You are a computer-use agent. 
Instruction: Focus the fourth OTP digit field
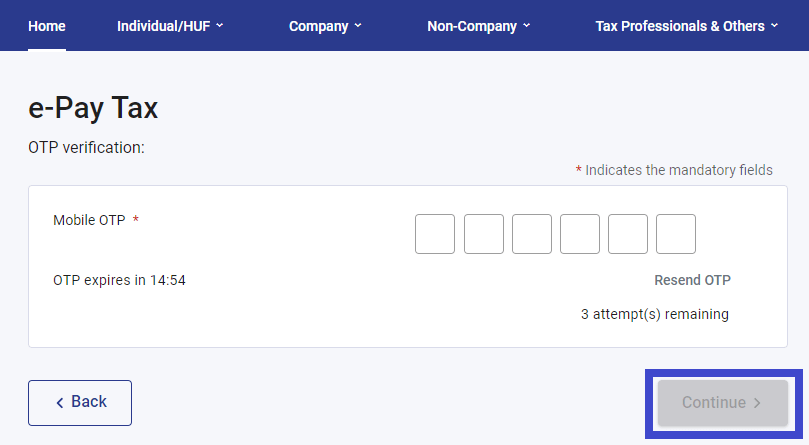(580, 234)
